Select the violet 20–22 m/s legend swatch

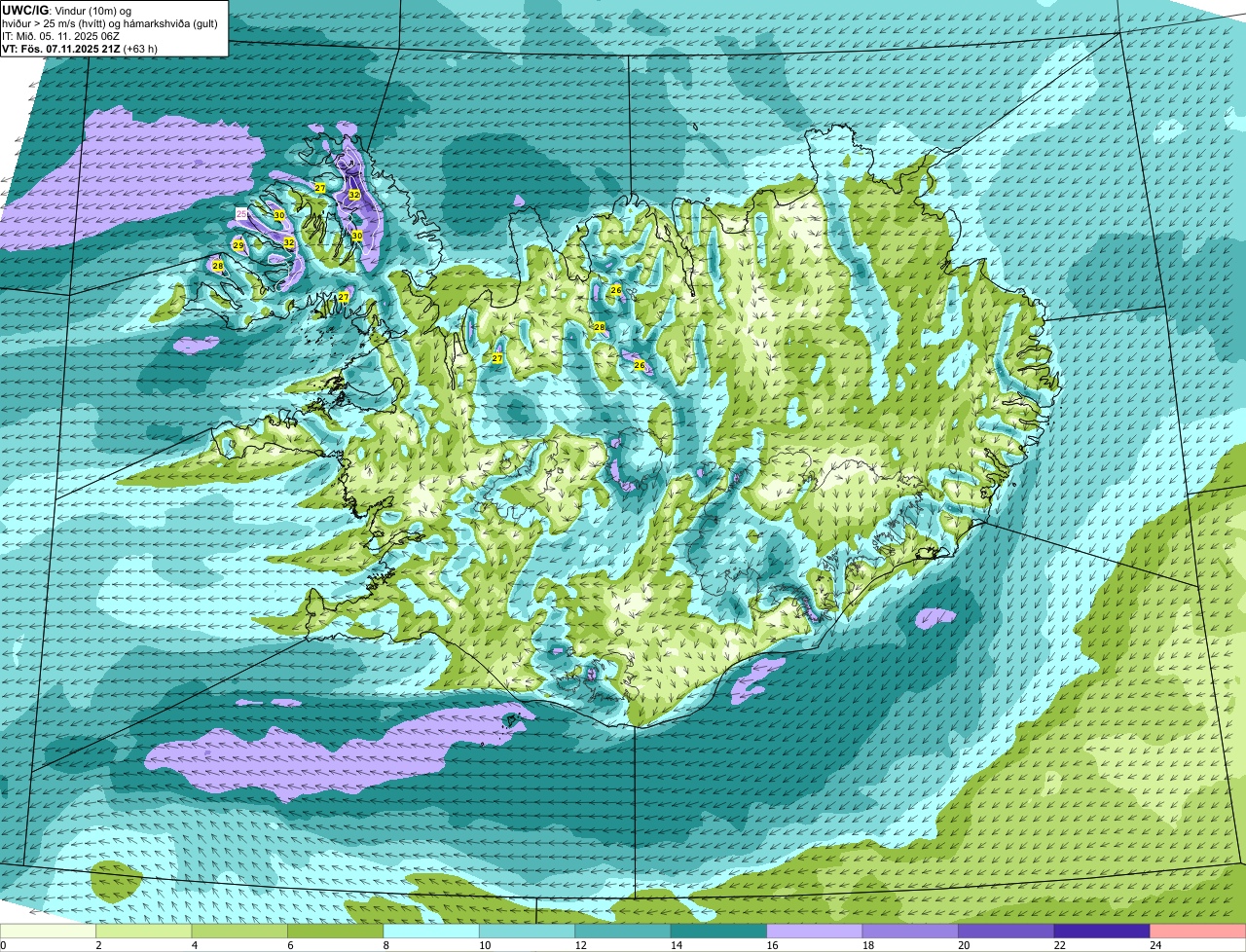(x=1008, y=931)
